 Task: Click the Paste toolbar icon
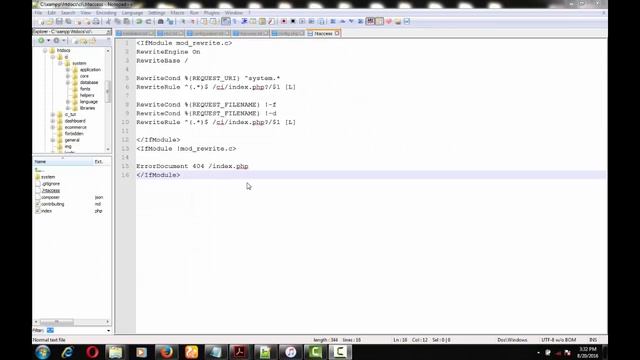pyautogui.click(x=127, y=21)
